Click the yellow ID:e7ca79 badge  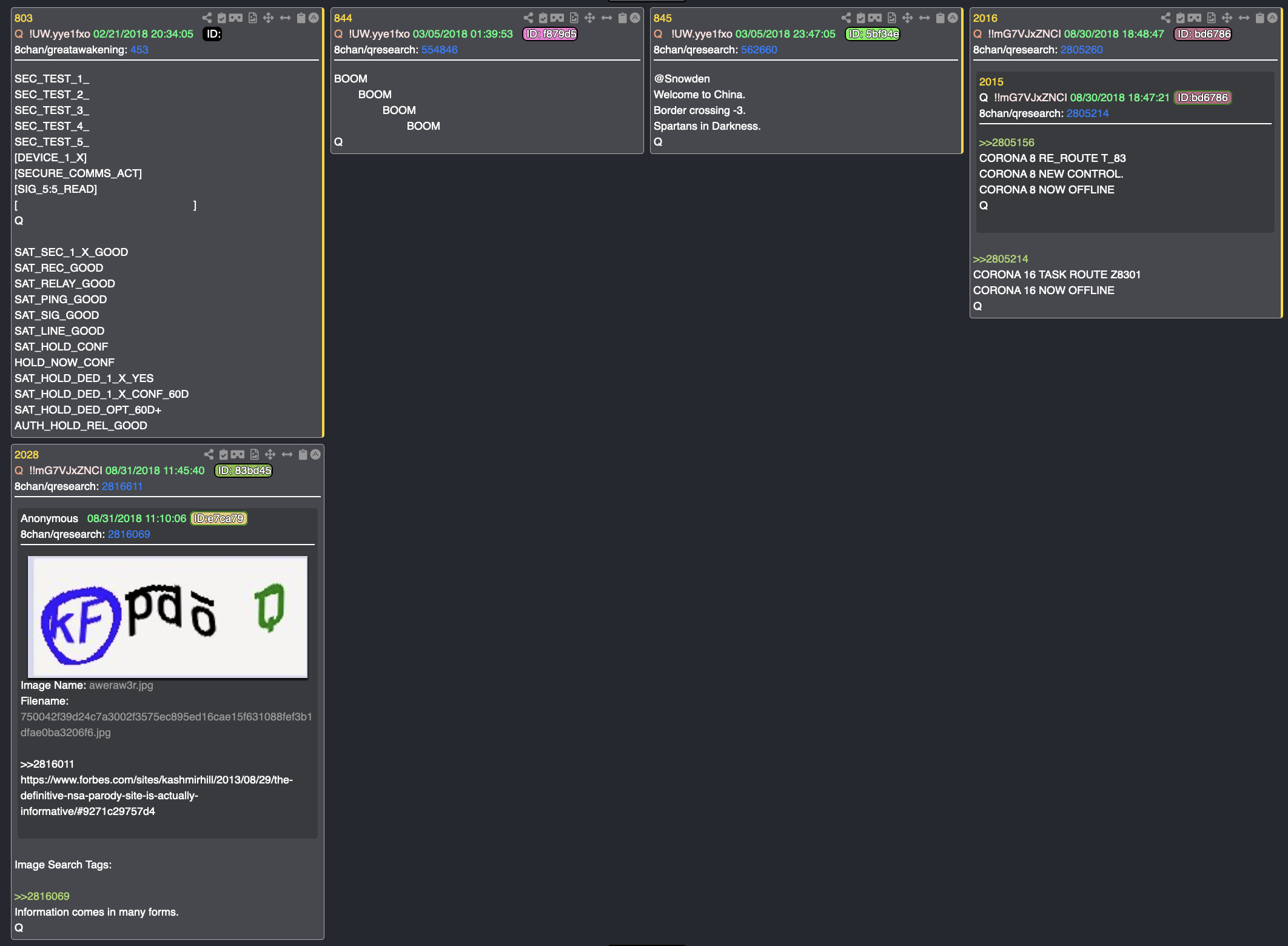point(219,518)
